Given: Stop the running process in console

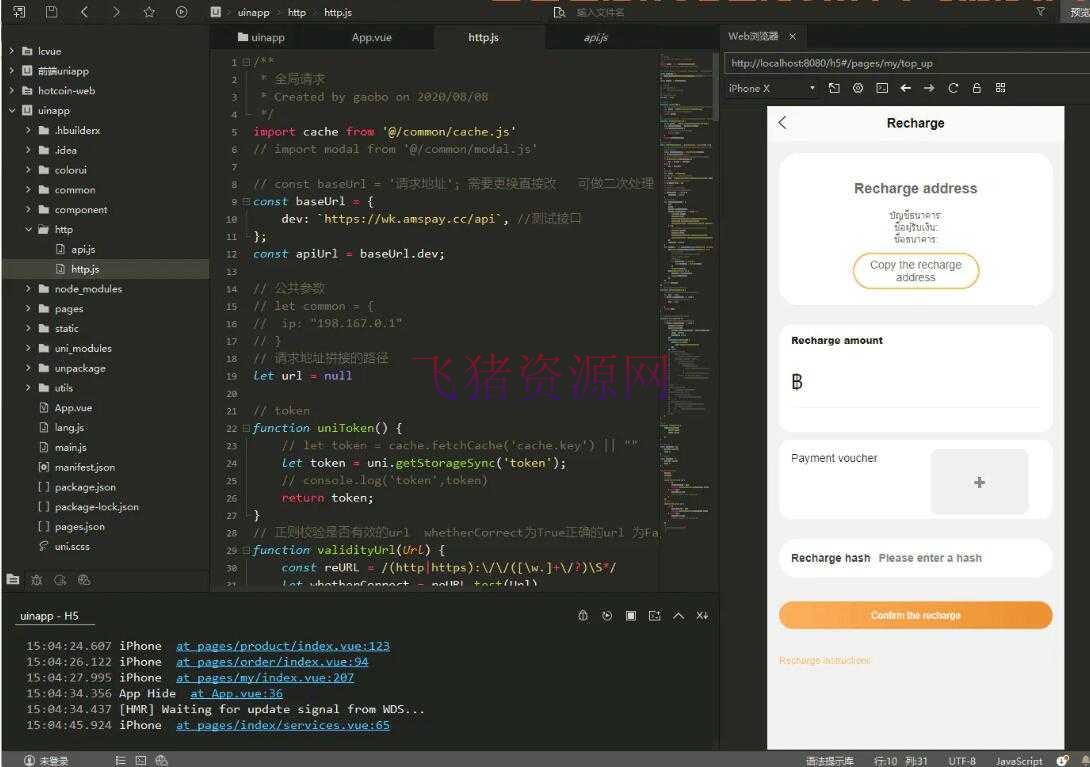Looking at the screenshot, I should point(631,615).
